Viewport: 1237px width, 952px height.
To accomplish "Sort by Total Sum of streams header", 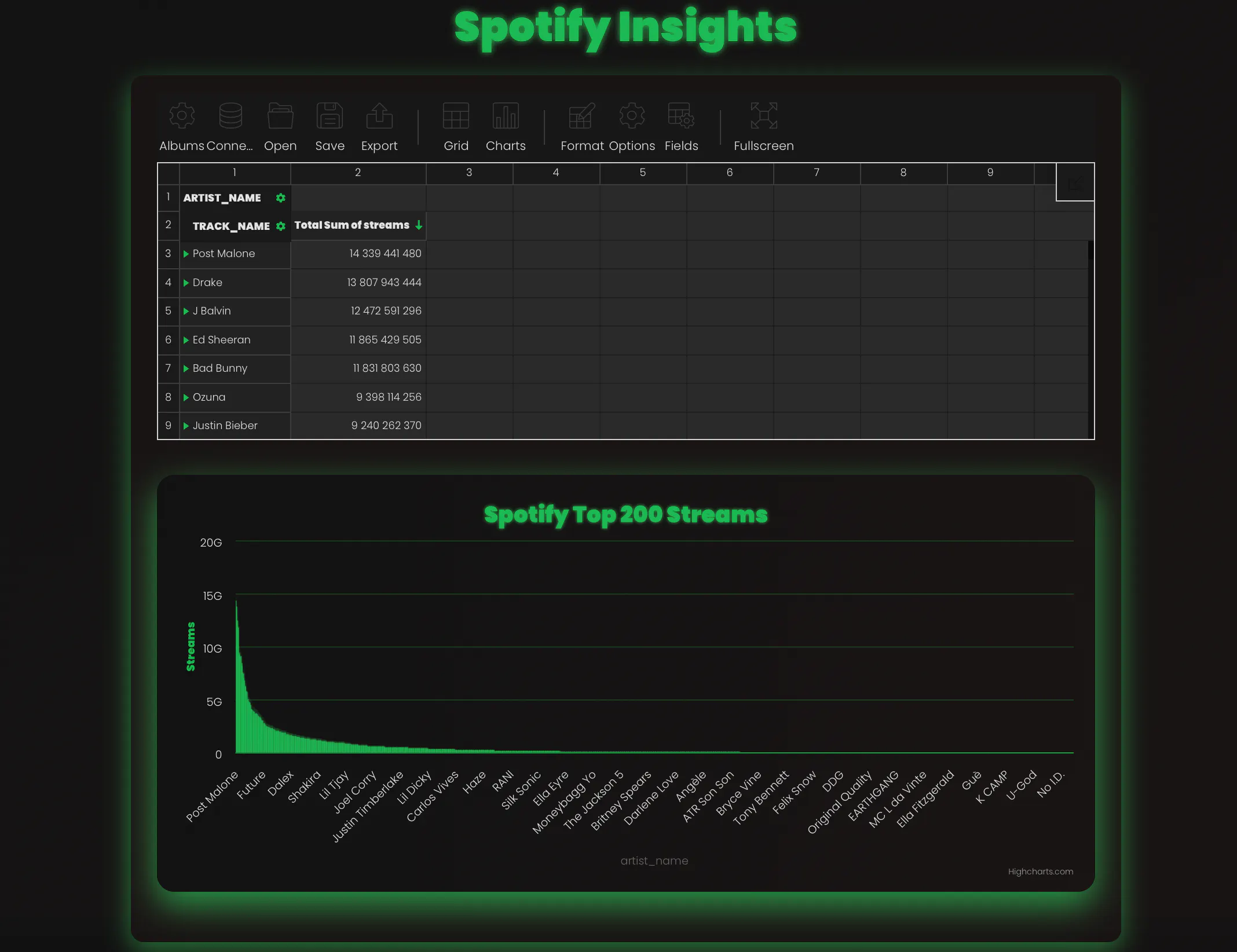I will click(x=358, y=225).
